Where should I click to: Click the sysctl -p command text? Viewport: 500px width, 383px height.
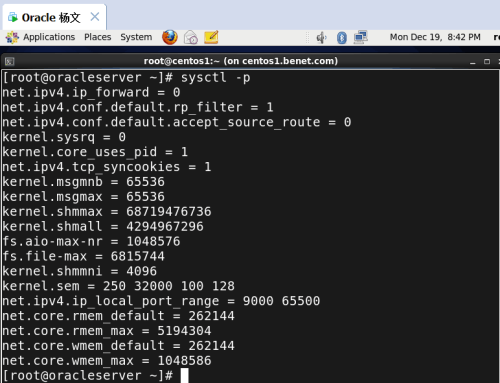point(215,78)
